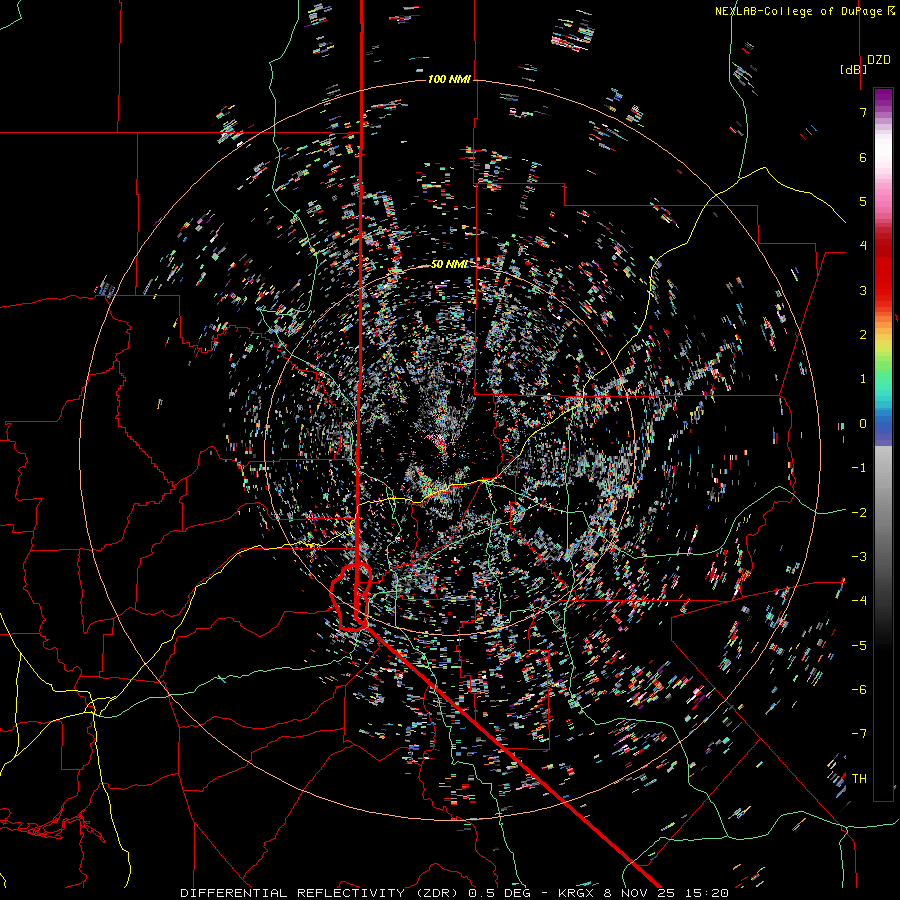Click the TH label on color scale

(x=859, y=779)
